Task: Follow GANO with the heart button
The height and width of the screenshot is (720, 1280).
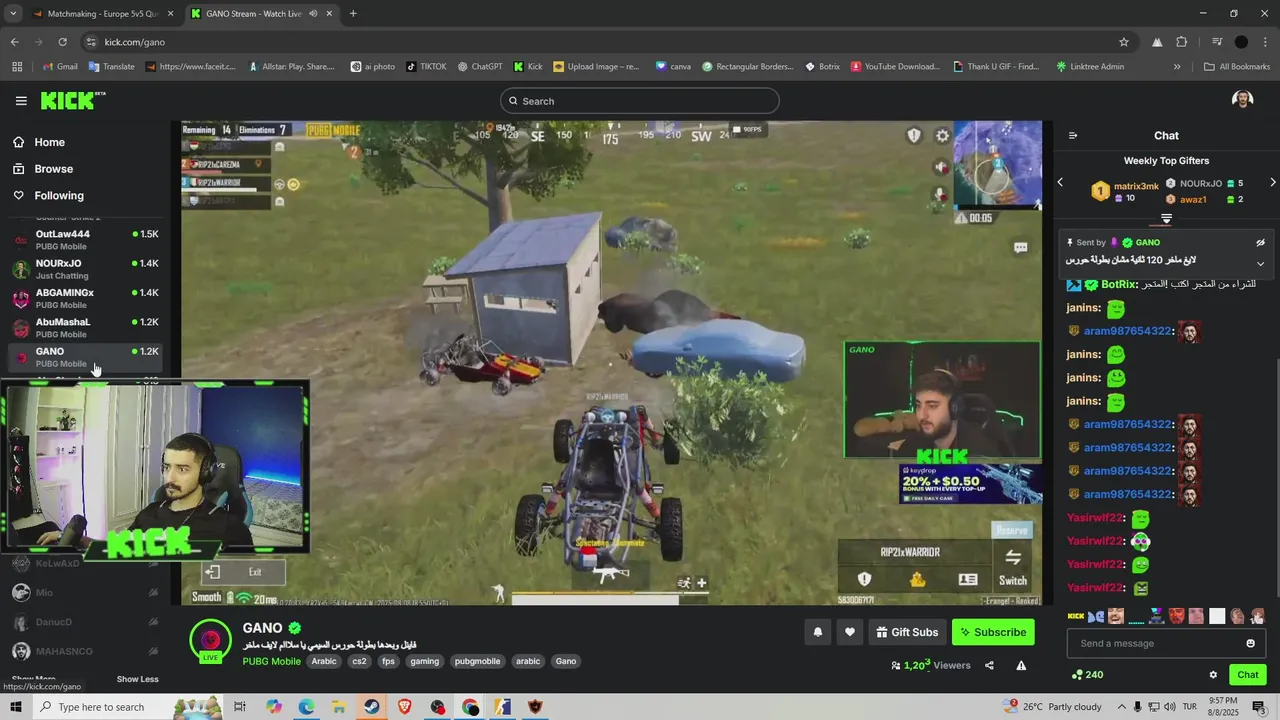Action: tap(850, 632)
